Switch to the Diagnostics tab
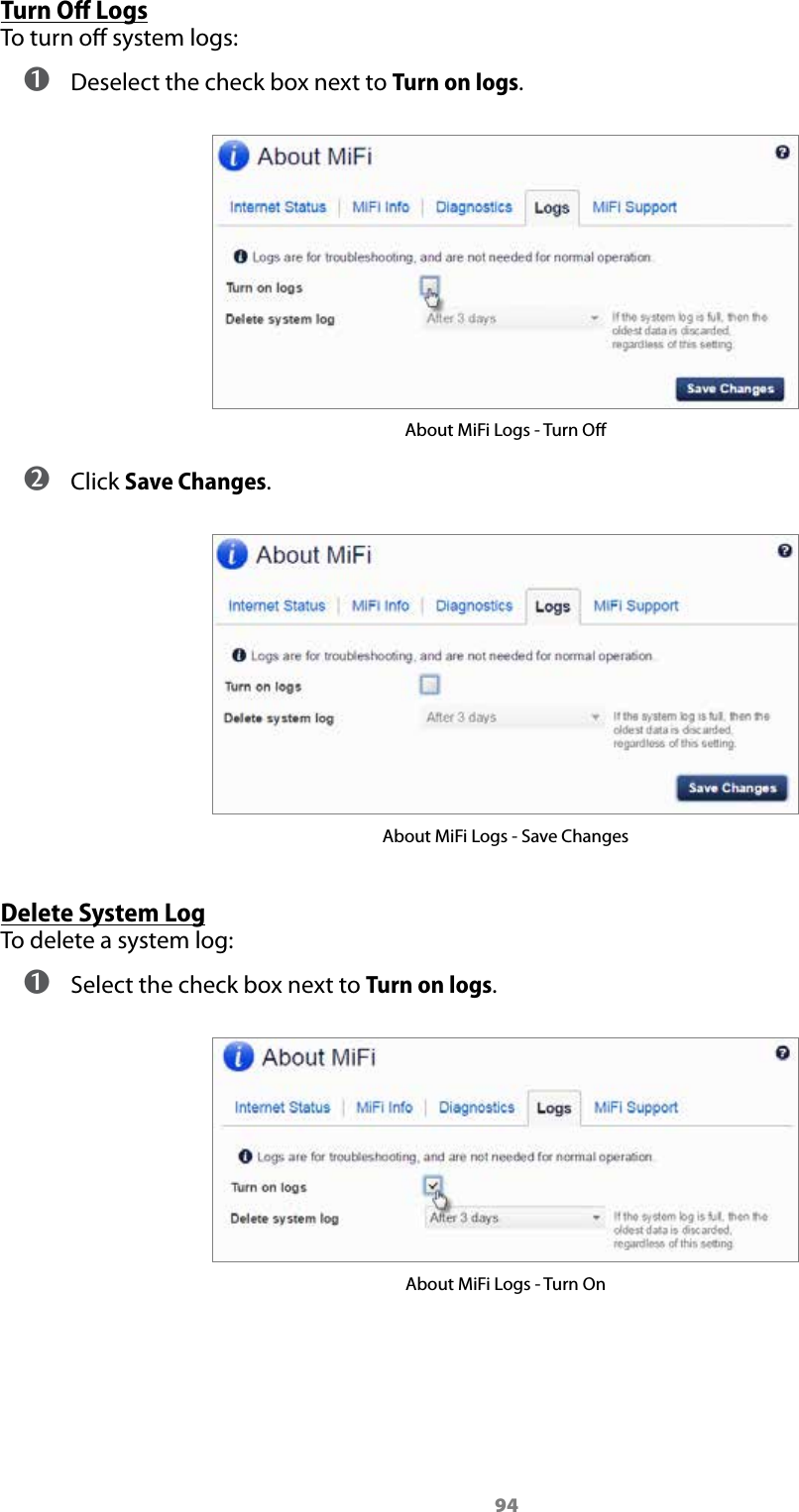Viewport: 799px width, 1512px height. (473, 207)
